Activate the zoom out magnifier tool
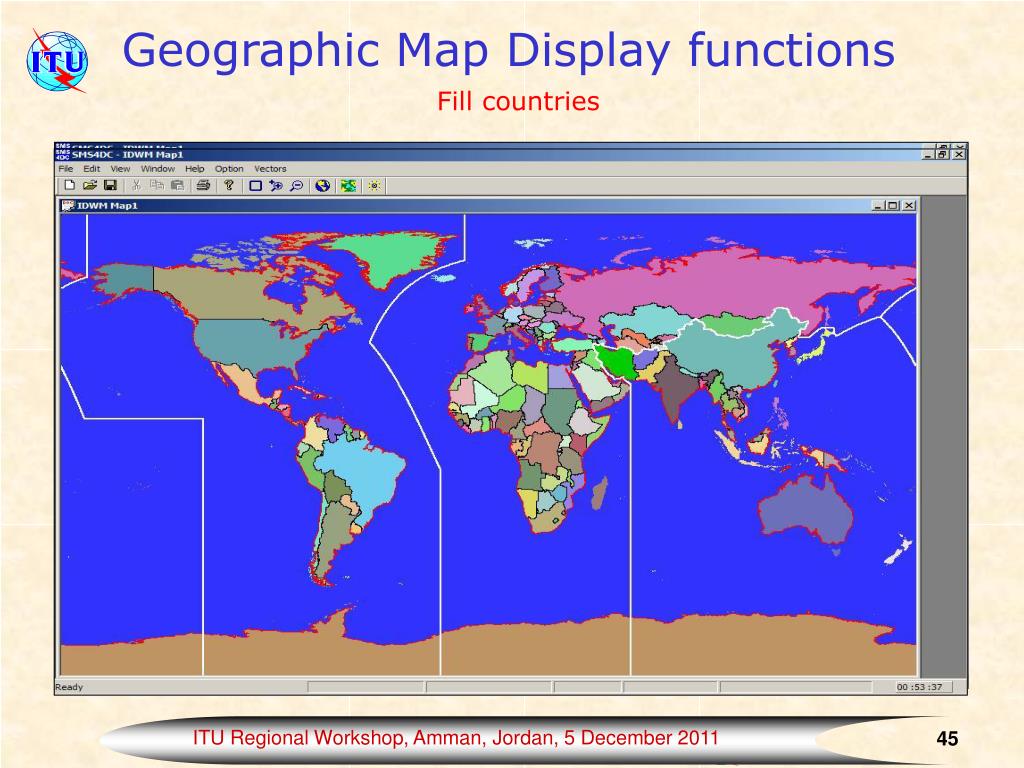 pos(297,185)
